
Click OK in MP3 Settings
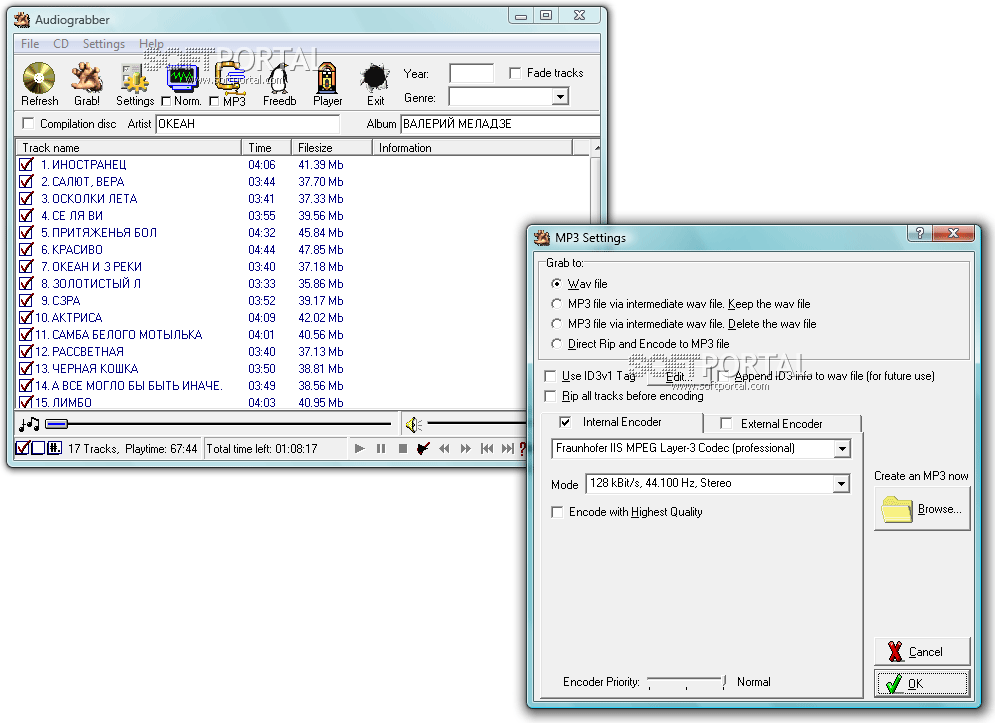point(922,684)
